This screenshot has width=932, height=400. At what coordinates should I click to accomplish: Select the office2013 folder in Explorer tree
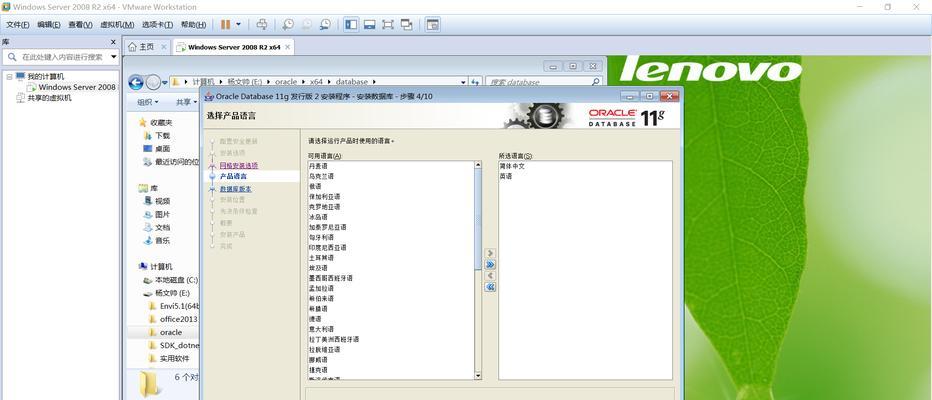coord(179,319)
